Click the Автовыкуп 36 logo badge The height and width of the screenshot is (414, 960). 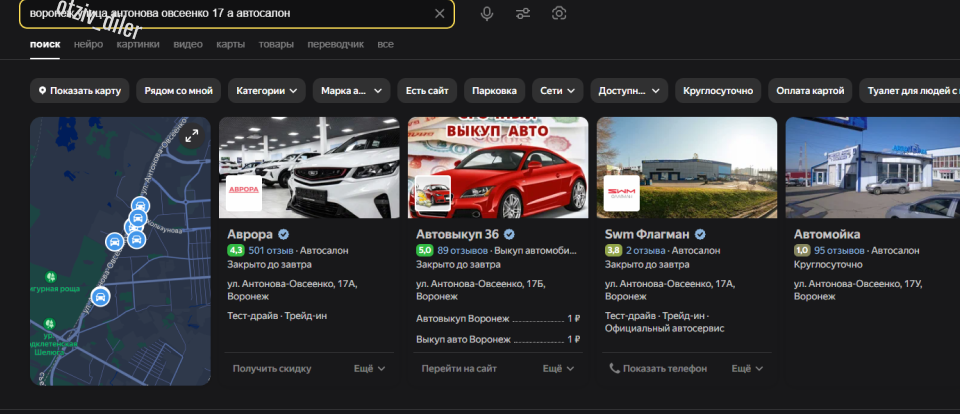click(x=433, y=194)
